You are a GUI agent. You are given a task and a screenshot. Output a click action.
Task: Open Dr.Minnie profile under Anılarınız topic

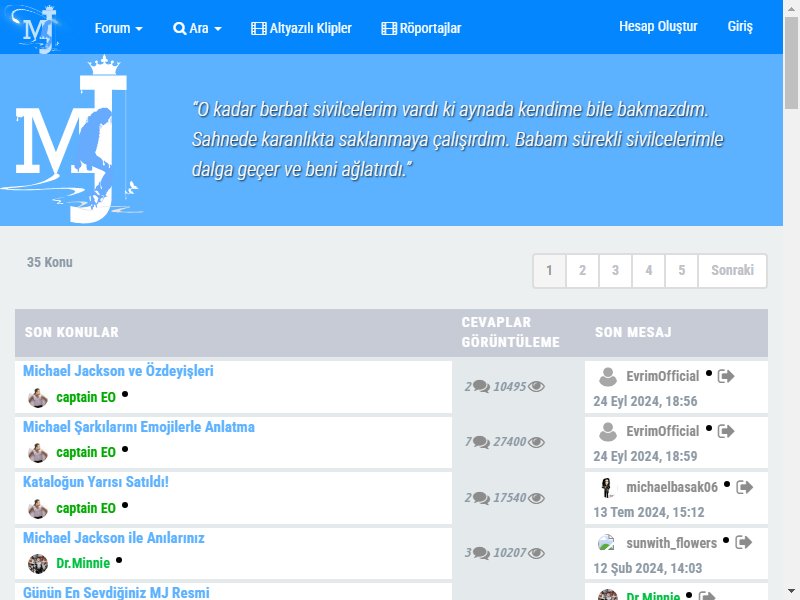pos(83,563)
